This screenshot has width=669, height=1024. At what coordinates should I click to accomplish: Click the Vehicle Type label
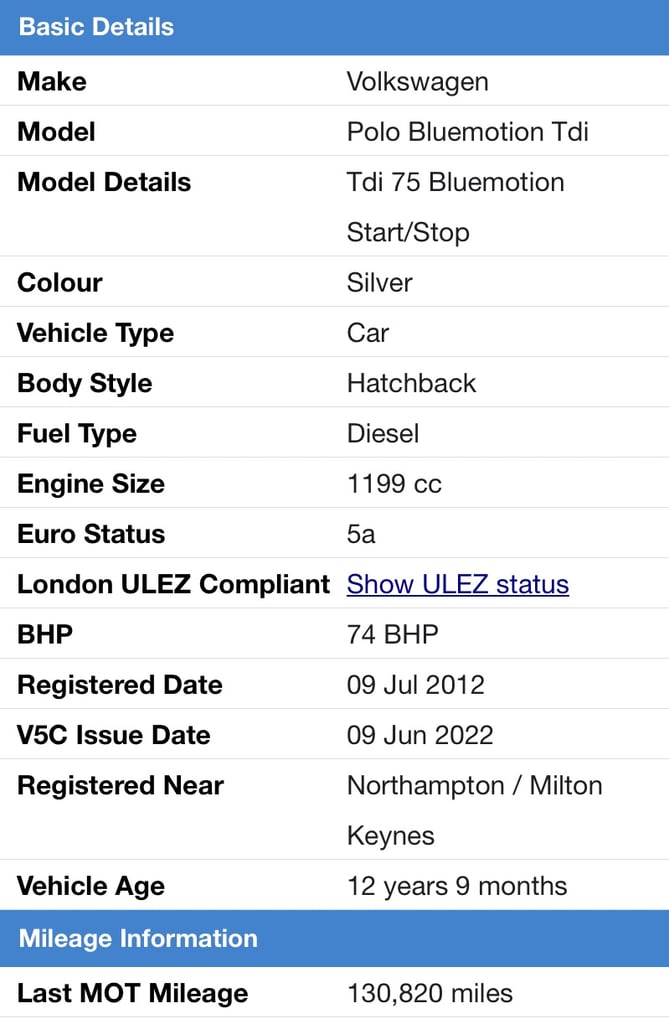point(96,333)
